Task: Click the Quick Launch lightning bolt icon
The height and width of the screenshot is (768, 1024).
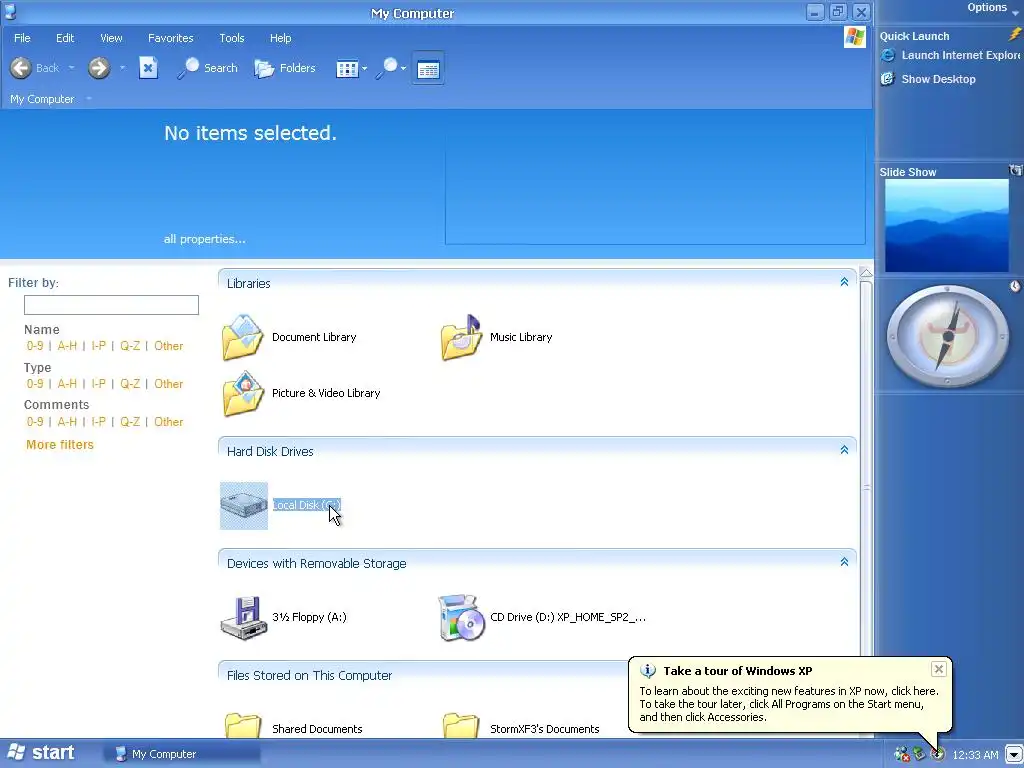Action: pos(1015,35)
